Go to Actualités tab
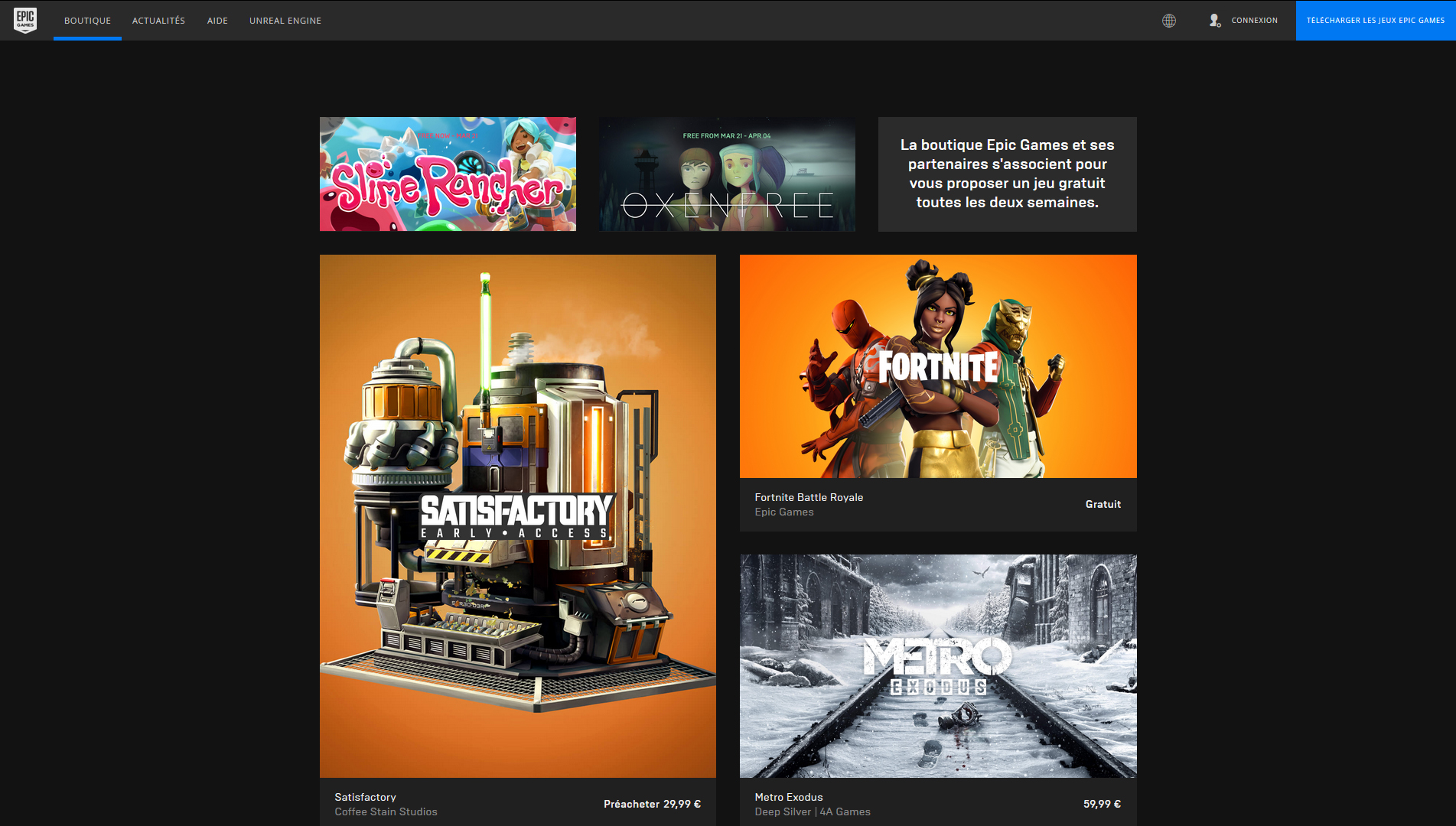This screenshot has width=1456, height=826. [x=158, y=21]
